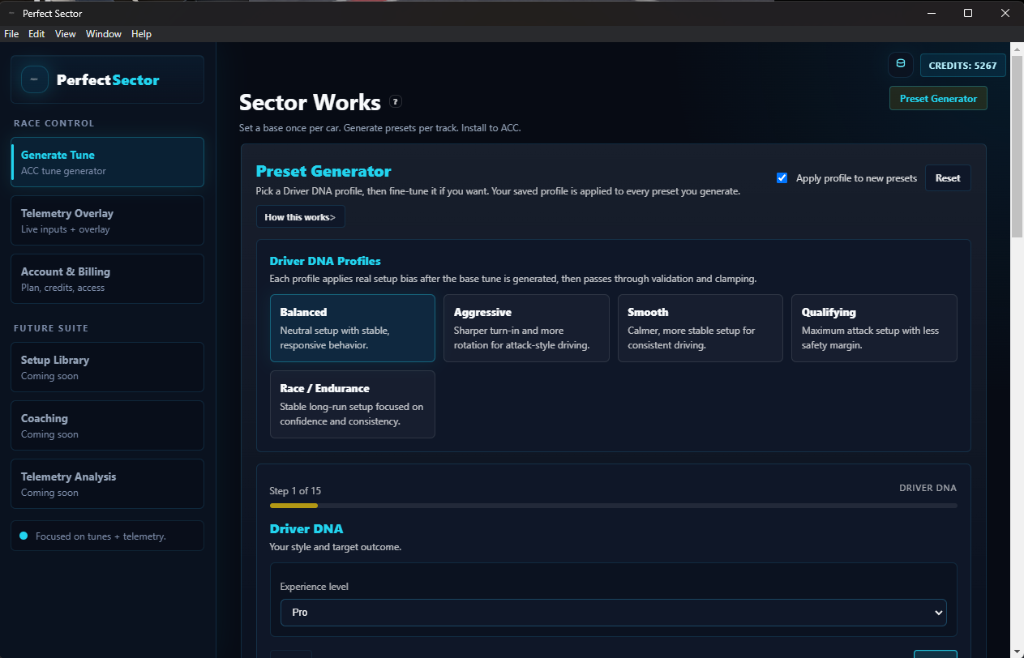Select the Balanced DNA profile
The image size is (1024, 658).
click(353, 328)
